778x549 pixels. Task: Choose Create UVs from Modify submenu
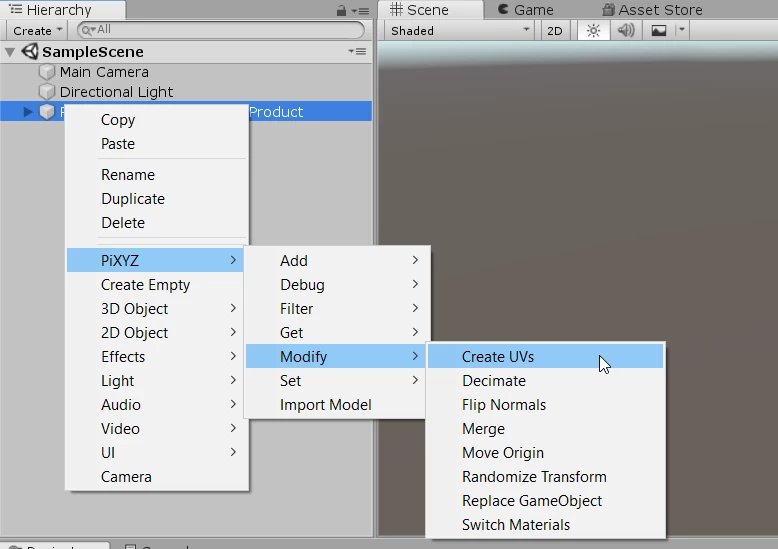pyautogui.click(x=498, y=357)
